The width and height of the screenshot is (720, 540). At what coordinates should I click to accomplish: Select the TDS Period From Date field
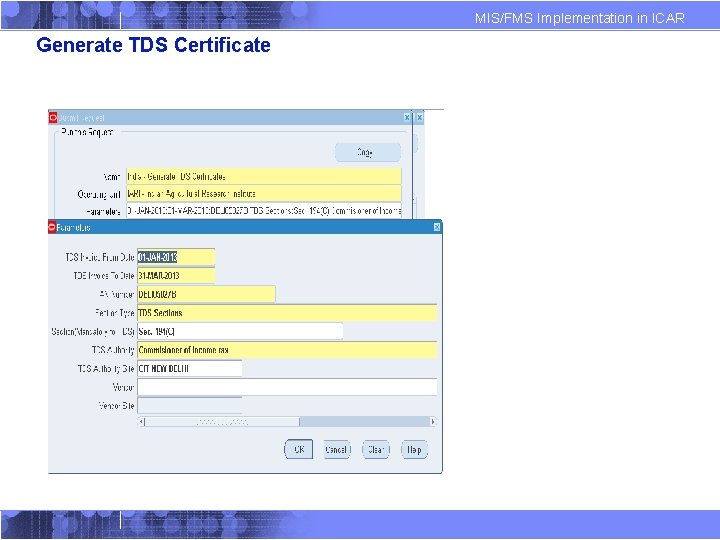(x=176, y=257)
